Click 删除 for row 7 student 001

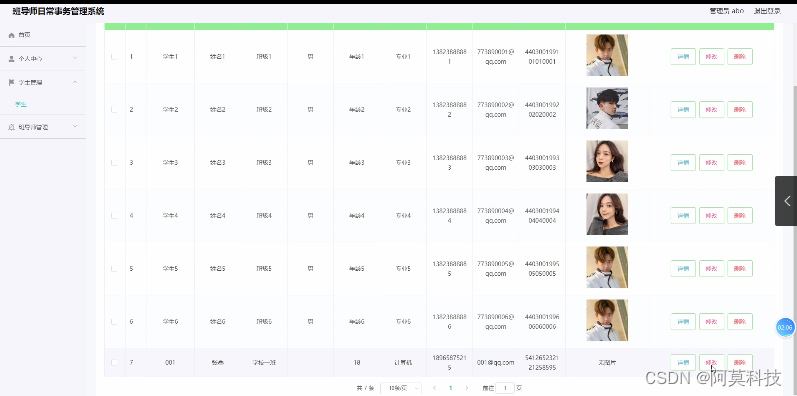tap(740, 362)
